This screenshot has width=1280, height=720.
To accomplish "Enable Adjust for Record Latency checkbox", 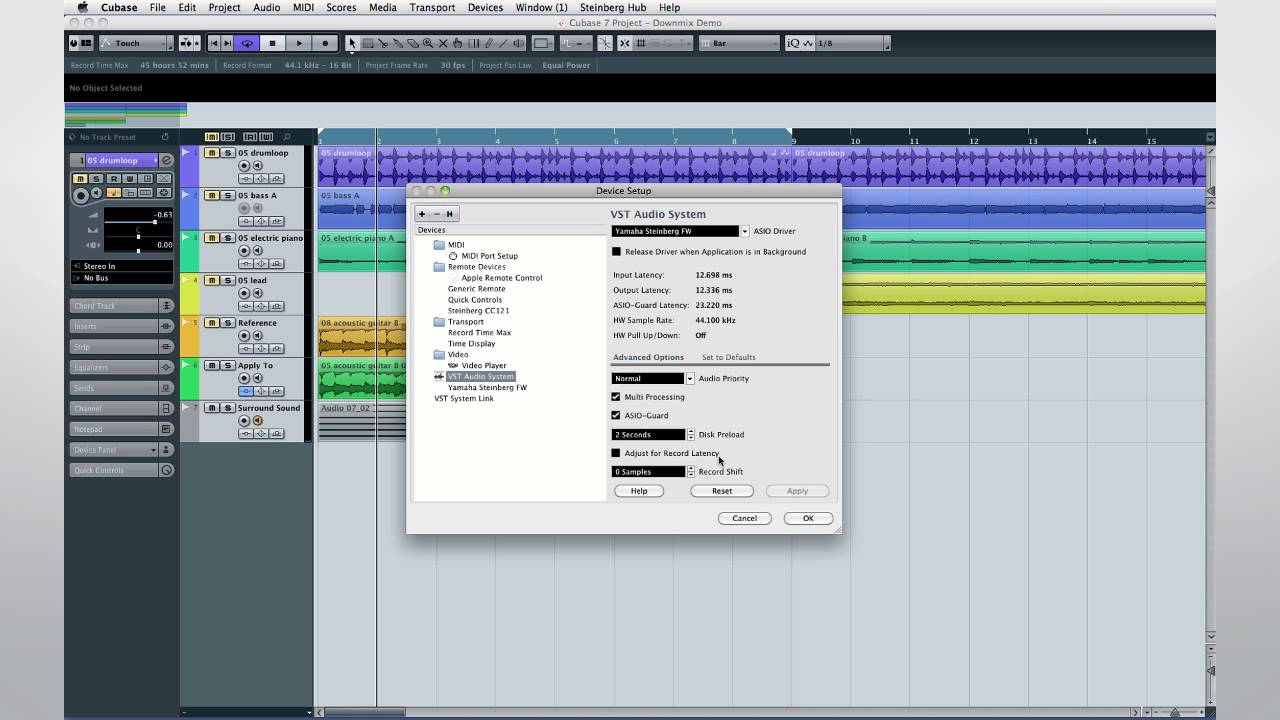I will [616, 453].
